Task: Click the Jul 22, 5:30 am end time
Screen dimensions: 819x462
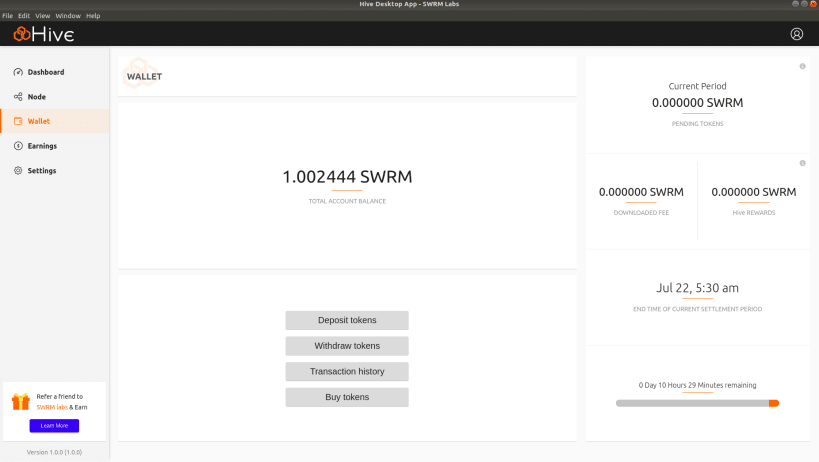Action: (697, 288)
